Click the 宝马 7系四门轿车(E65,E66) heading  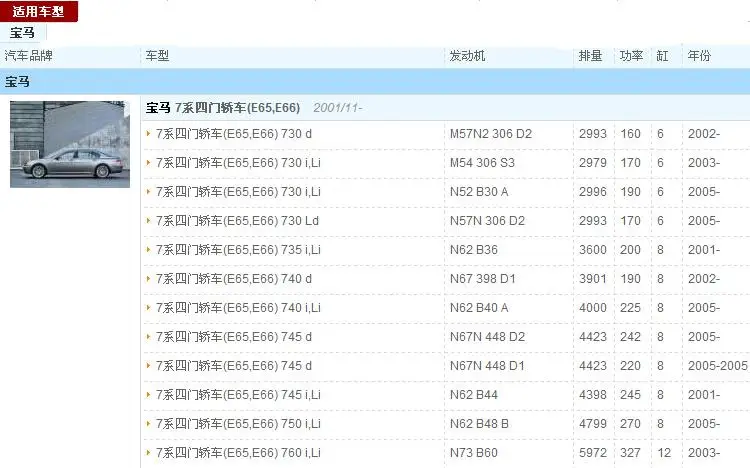223,108
